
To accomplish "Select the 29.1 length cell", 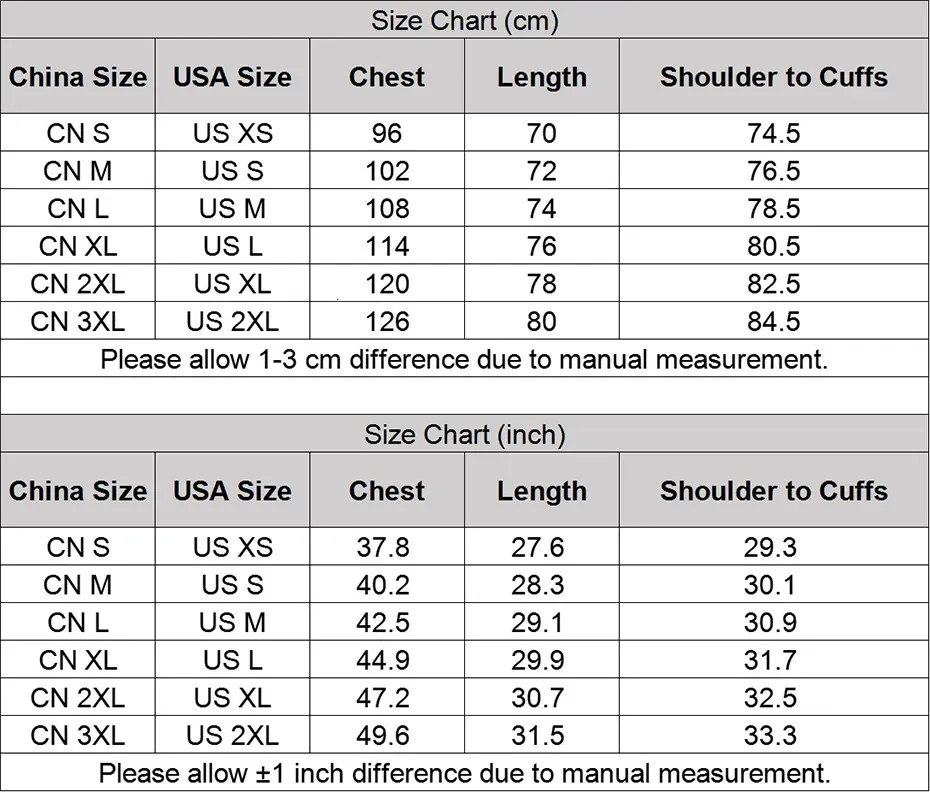I will [538, 622].
